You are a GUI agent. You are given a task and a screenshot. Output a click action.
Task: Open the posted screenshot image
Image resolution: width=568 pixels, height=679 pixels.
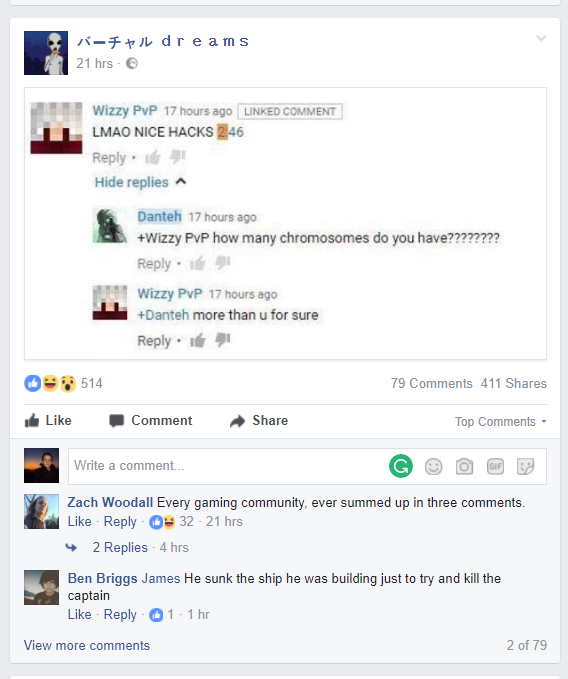pyautogui.click(x=285, y=223)
